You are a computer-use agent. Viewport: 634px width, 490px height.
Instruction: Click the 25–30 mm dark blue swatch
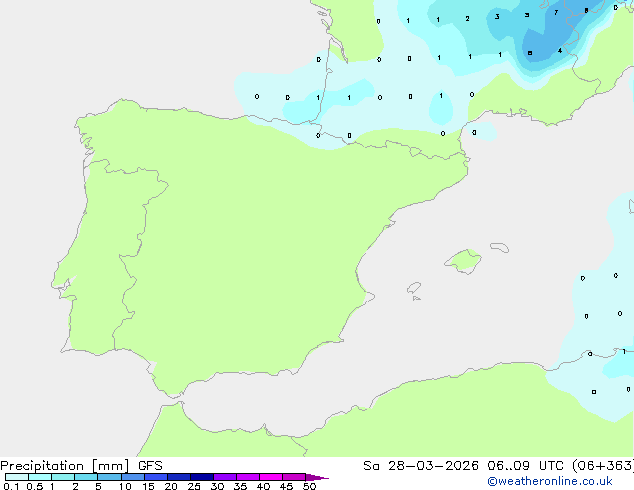point(202,477)
